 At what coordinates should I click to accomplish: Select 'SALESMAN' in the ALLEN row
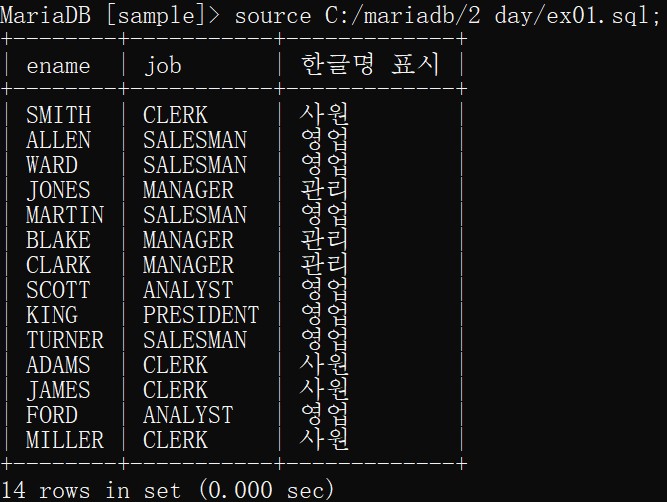click(x=195, y=140)
